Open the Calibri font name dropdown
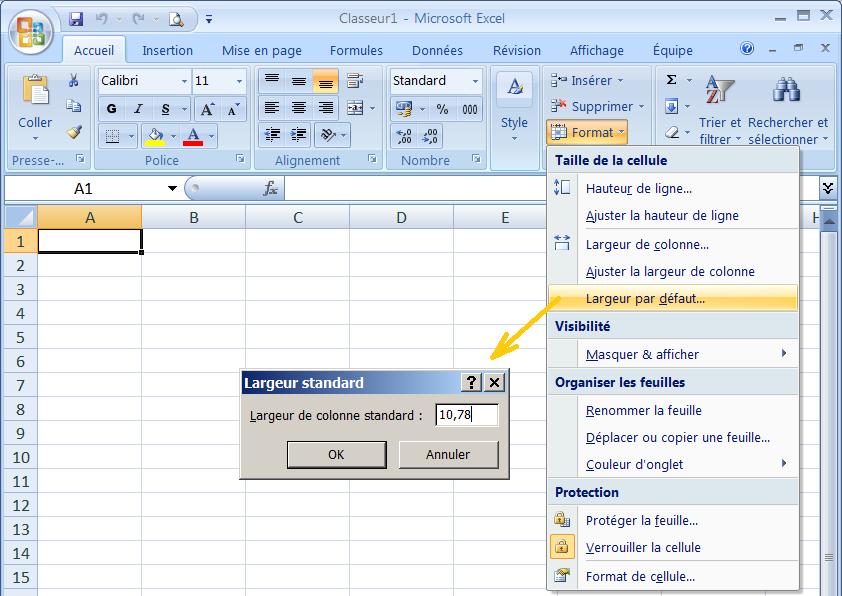The image size is (842, 596). pyautogui.click(x=184, y=81)
